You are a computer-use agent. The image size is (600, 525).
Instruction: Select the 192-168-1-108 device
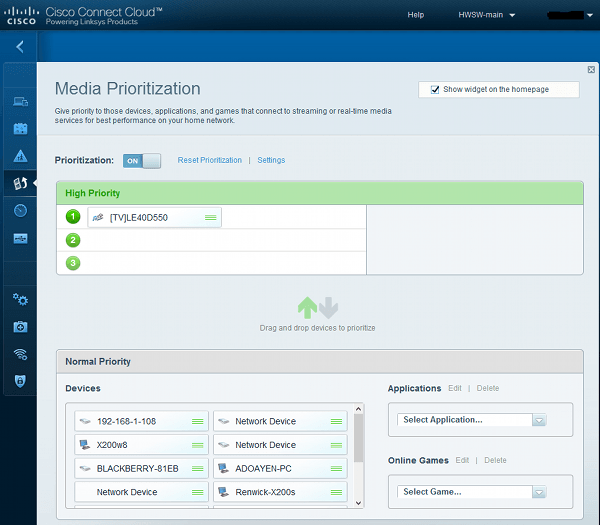tap(141, 421)
